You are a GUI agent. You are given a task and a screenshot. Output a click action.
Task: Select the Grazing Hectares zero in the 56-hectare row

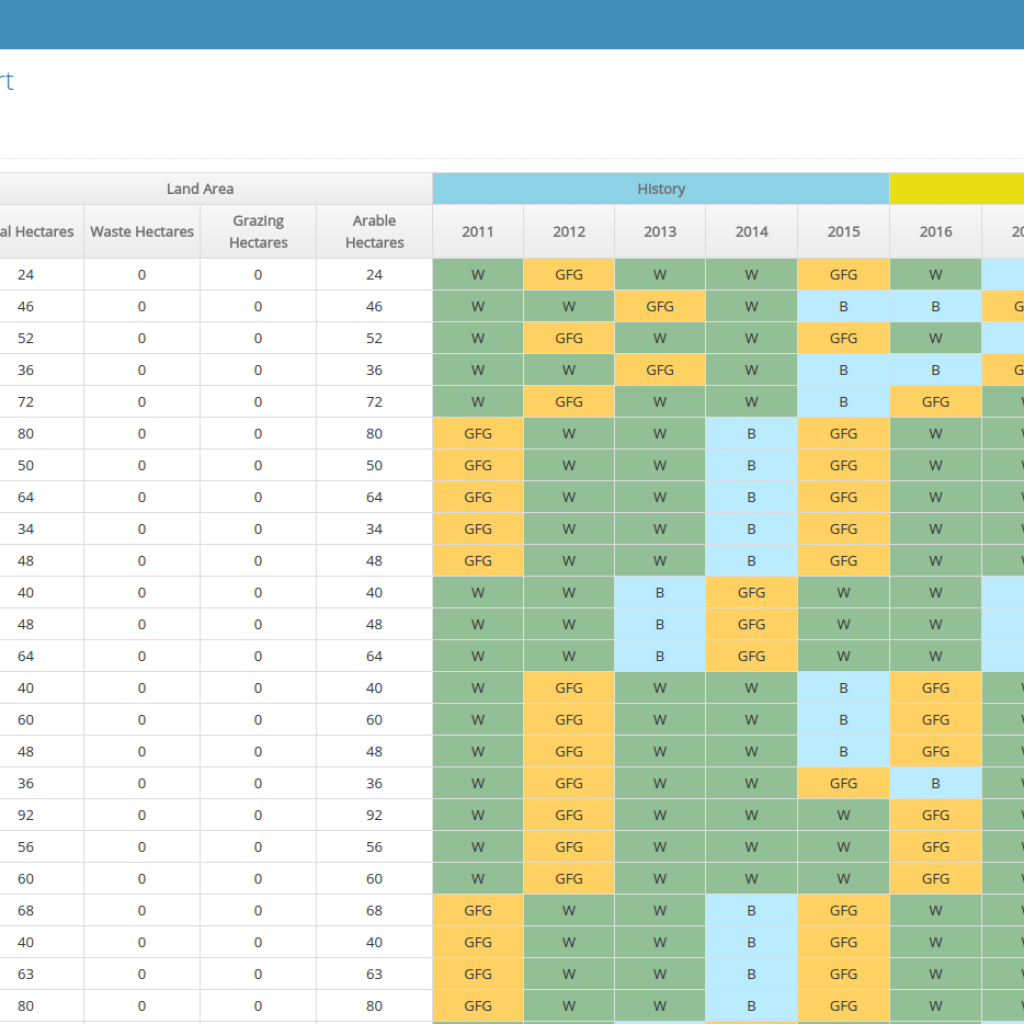point(258,847)
